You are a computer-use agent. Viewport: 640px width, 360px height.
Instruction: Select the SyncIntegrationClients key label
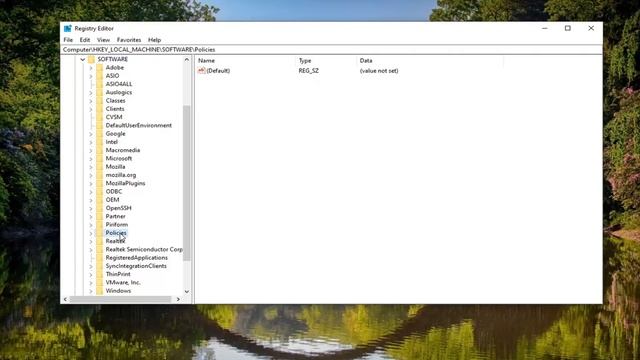click(x=136, y=266)
